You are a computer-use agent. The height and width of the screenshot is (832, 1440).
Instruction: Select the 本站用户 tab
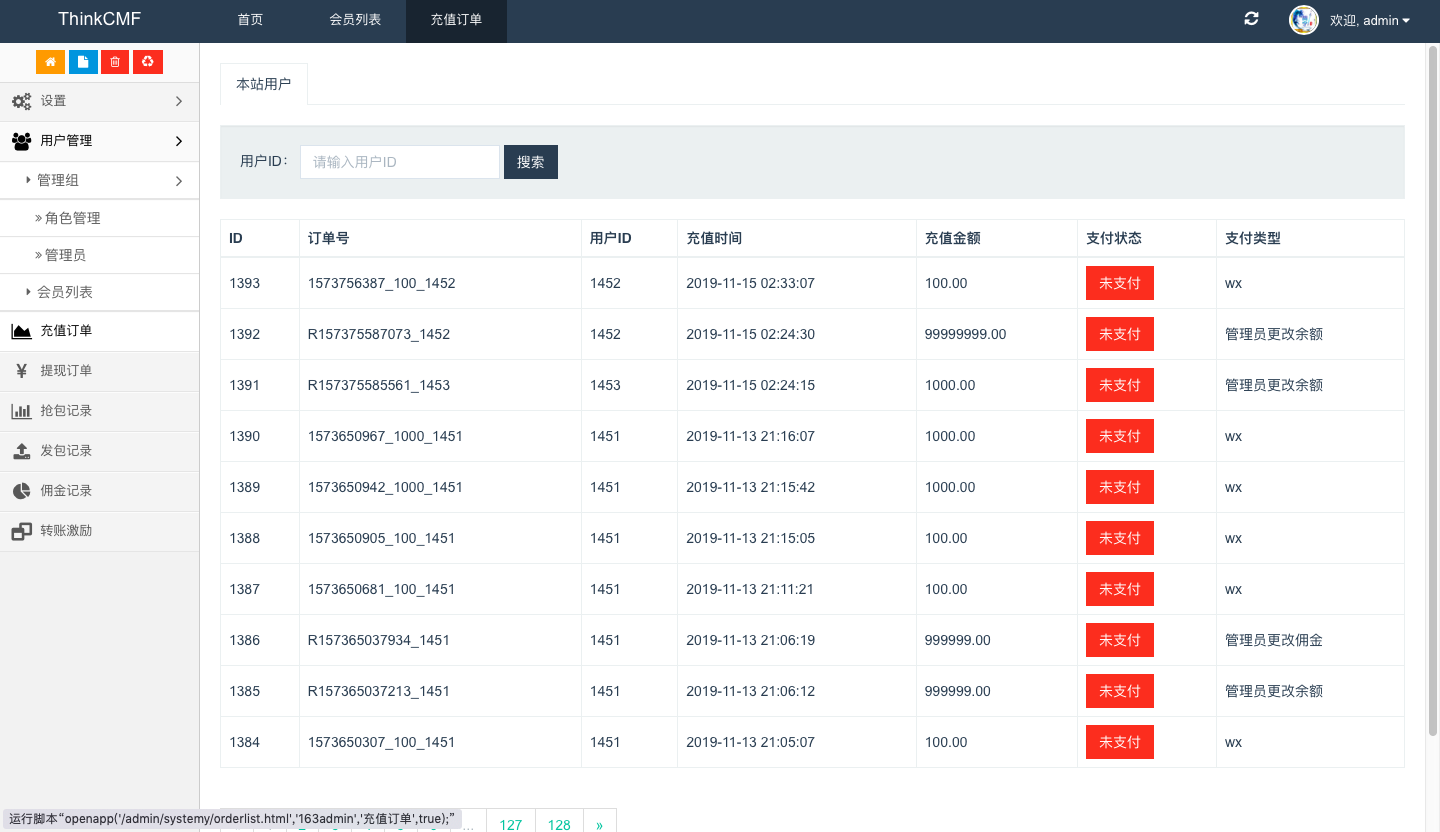pos(264,84)
